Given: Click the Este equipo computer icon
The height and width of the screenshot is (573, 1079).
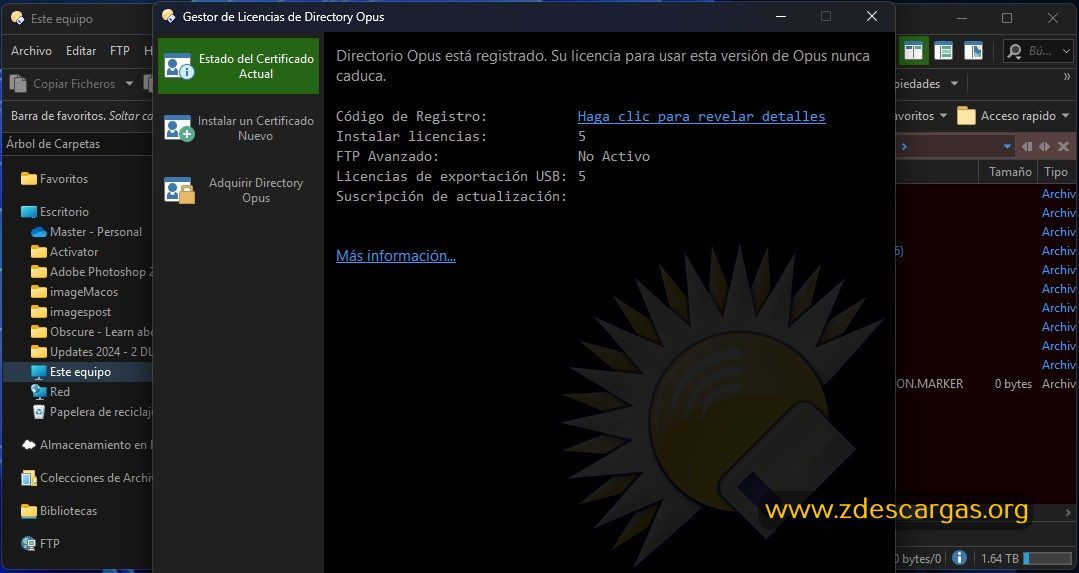Looking at the screenshot, I should pos(39,371).
